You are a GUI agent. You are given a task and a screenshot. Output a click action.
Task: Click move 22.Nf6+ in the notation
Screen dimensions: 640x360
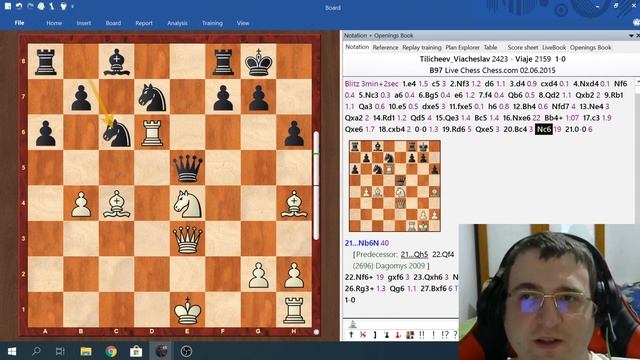(x=359, y=277)
